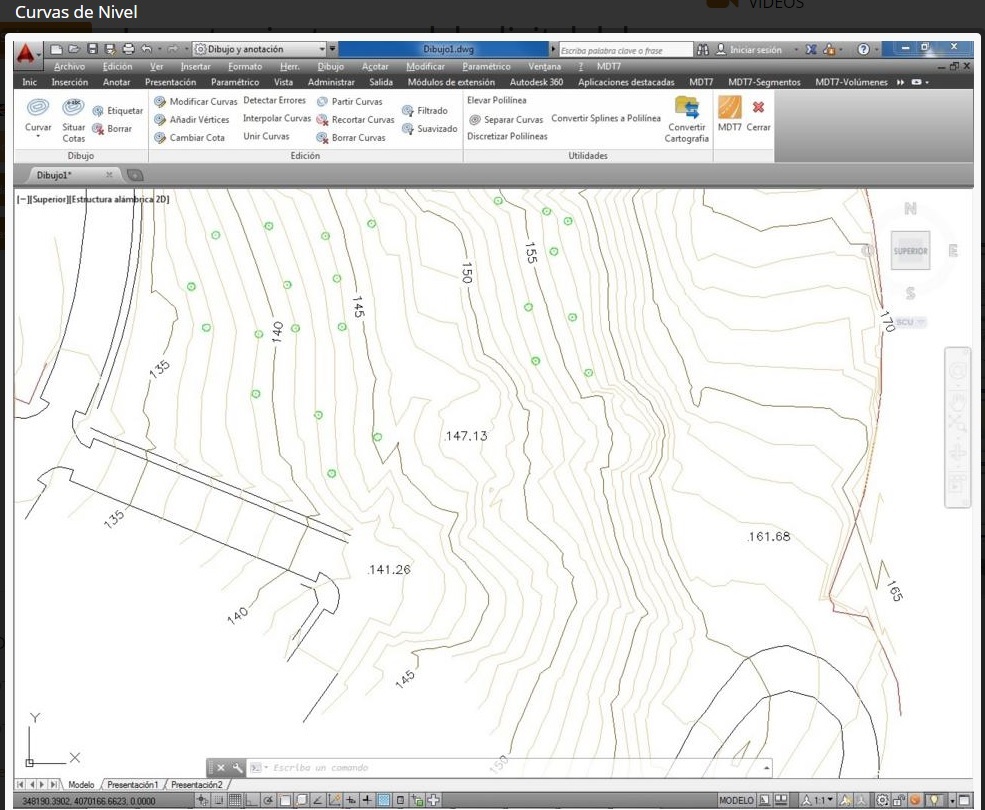Viewport: 985px width, 810px height.
Task: Toggle the MODELO space button in status bar
Action: [736, 801]
